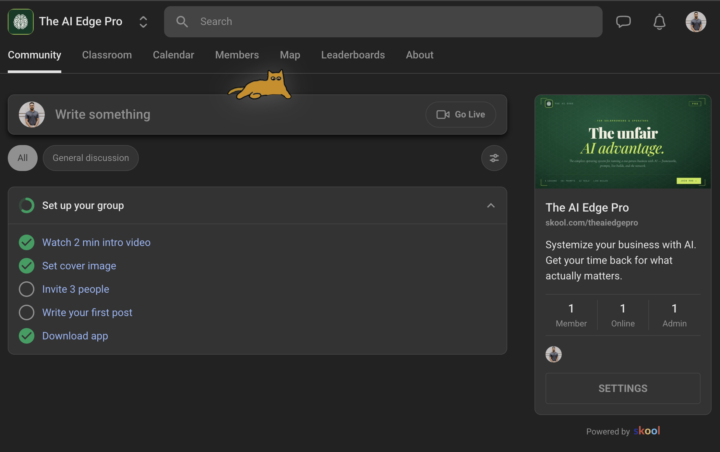720x452 pixels.
Task: Click the Watch 2 min intro video checkmark
Action: [x=27, y=242]
